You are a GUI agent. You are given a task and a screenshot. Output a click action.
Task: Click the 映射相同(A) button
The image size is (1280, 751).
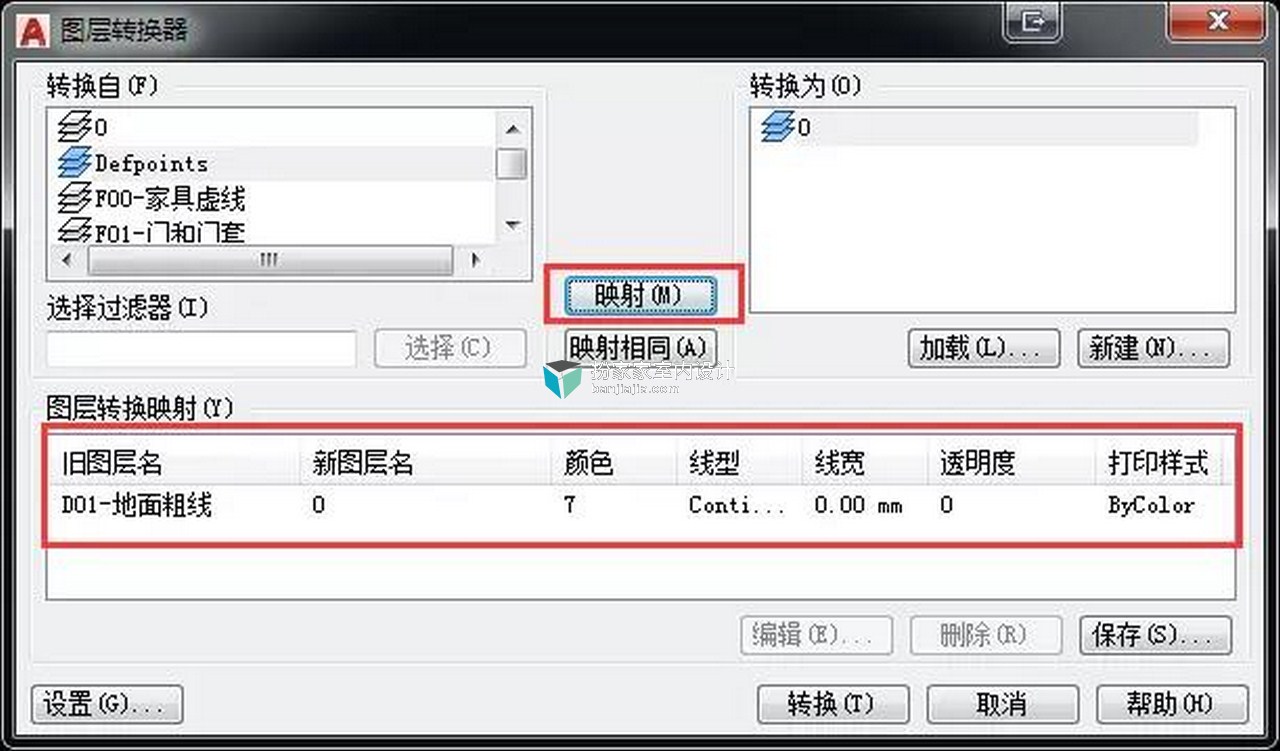641,347
